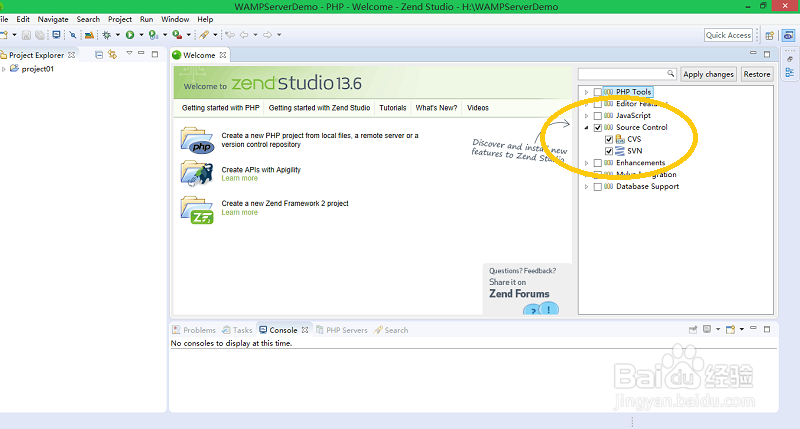
Task: Click the Apigility project icon
Action: pos(197,173)
